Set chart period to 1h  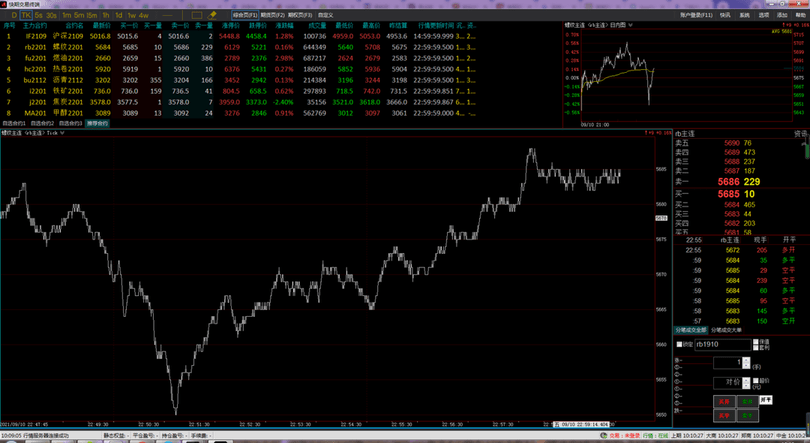105,15
